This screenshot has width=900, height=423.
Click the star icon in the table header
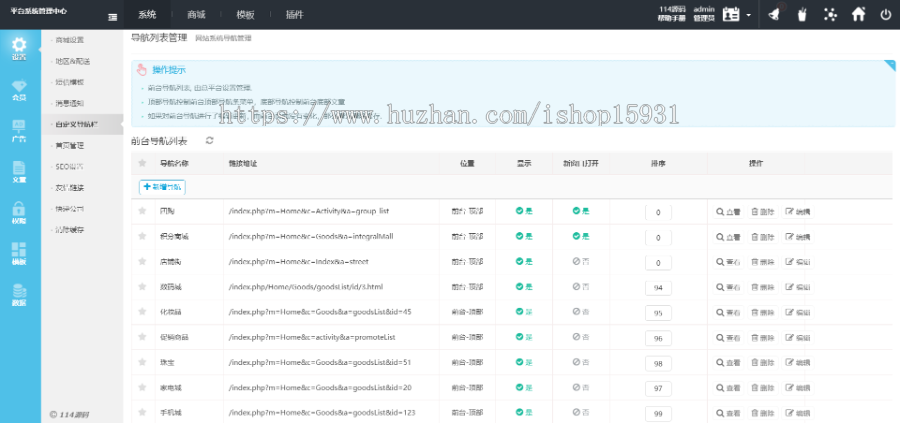tap(142, 164)
